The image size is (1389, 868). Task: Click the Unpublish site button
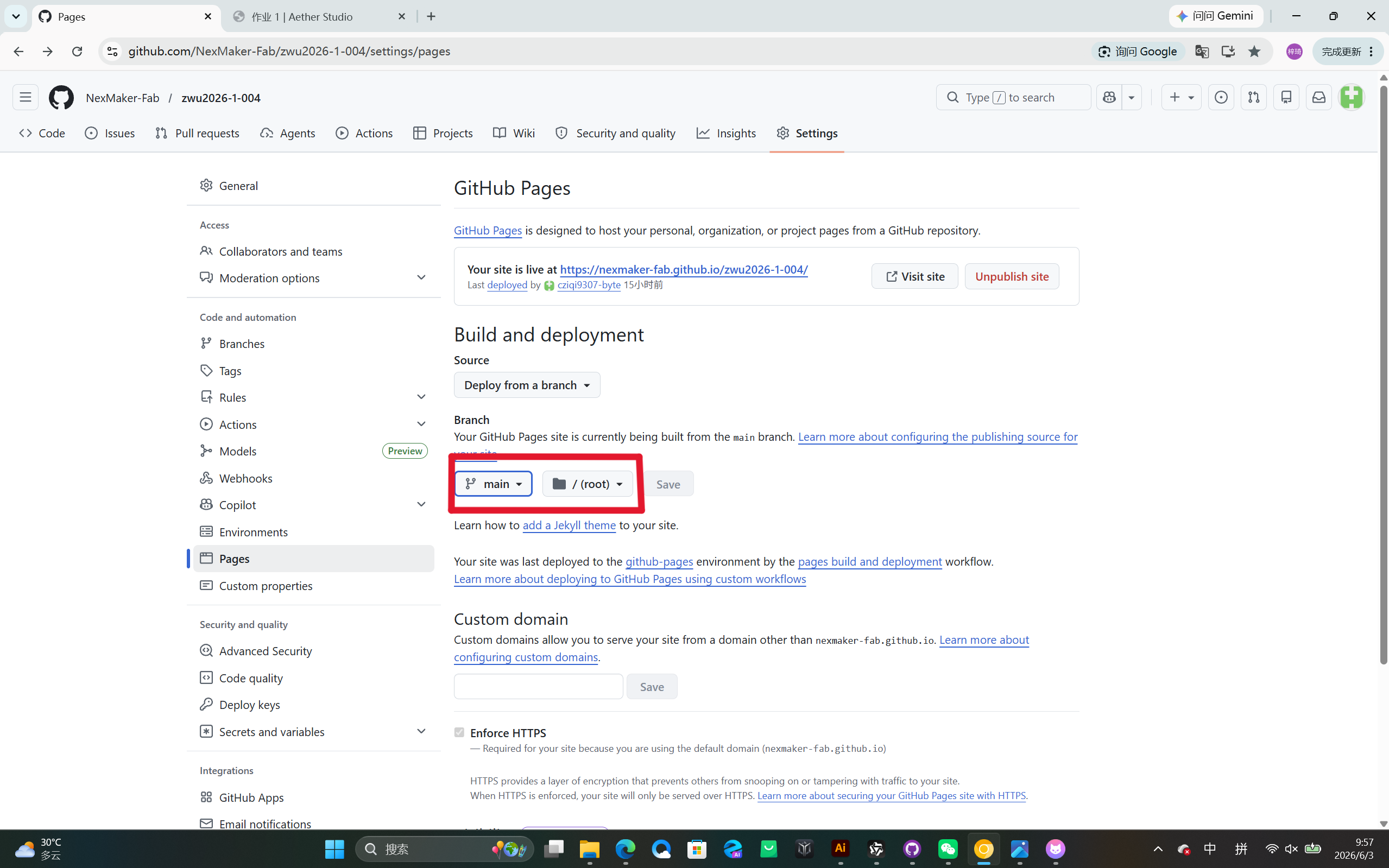[x=1012, y=276]
